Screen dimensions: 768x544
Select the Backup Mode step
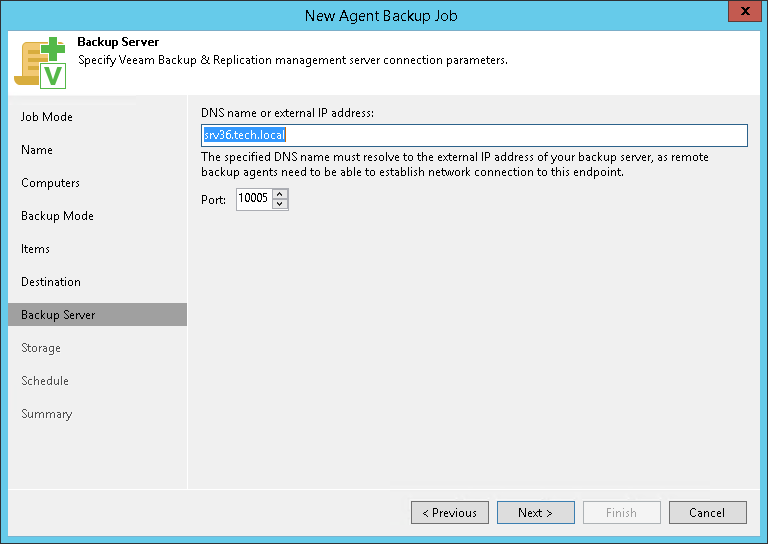(57, 216)
